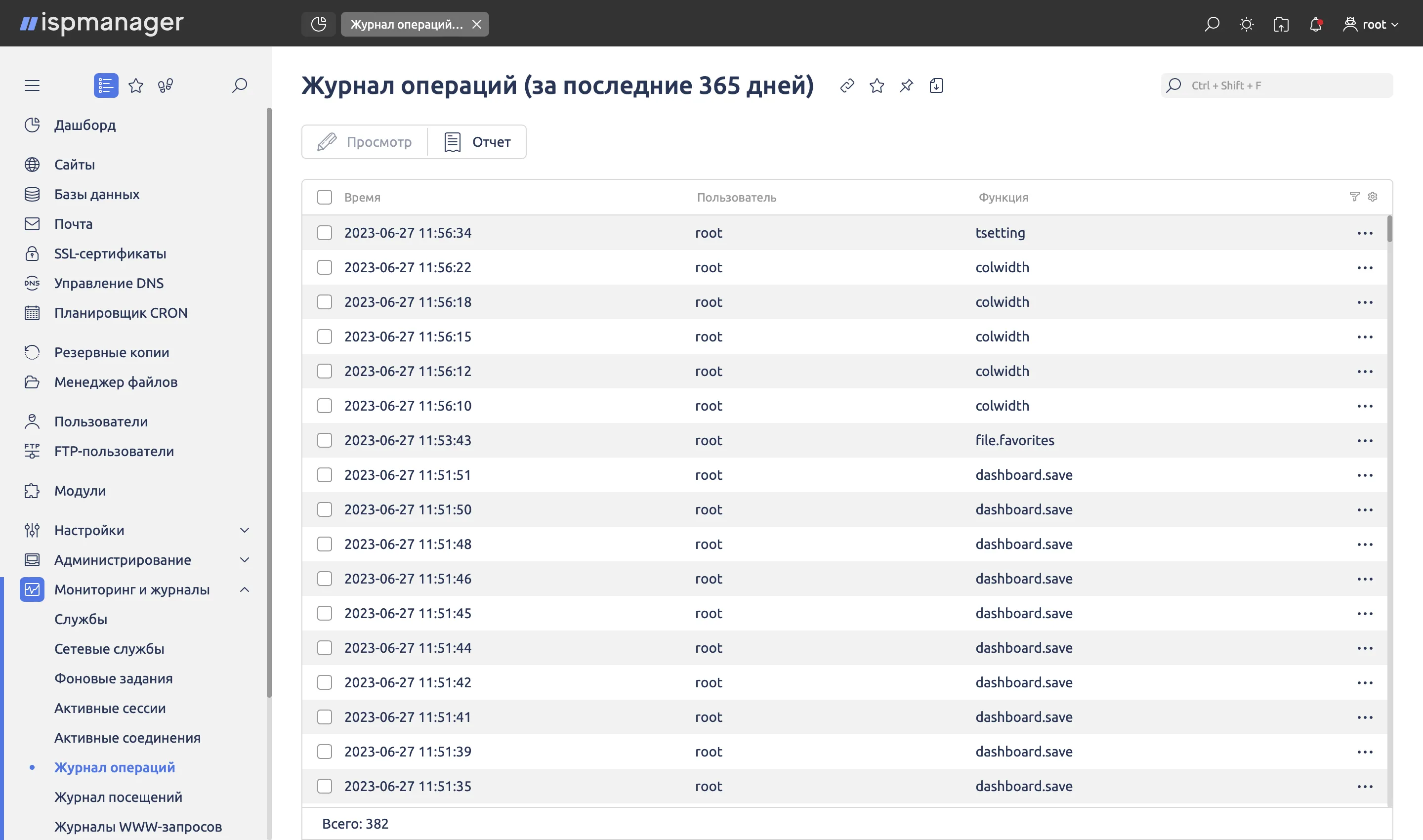Click the export/download icon near page title

click(936, 85)
